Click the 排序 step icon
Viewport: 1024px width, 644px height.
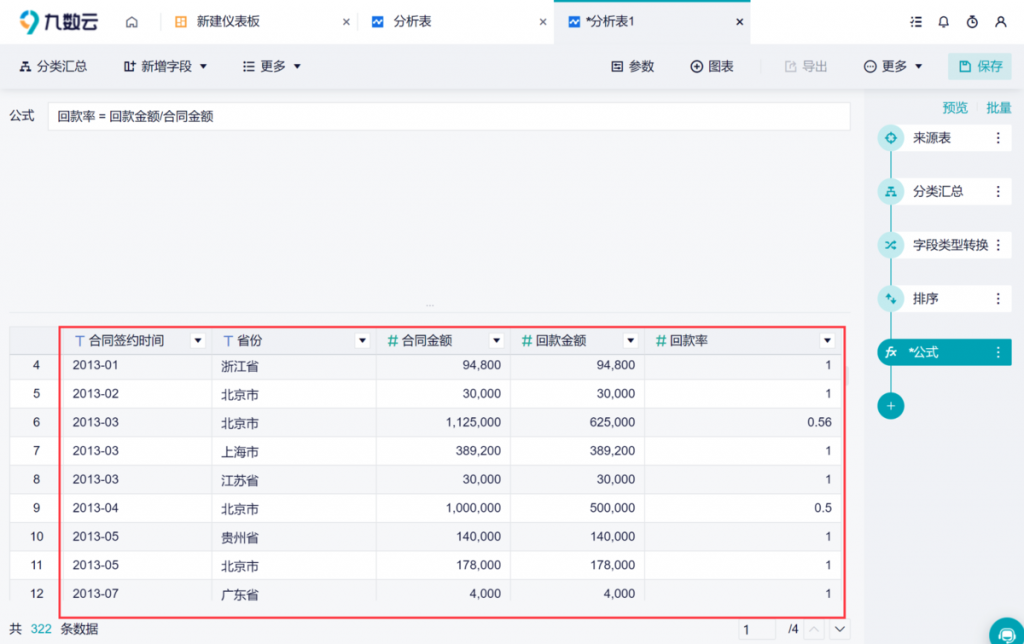[890, 298]
